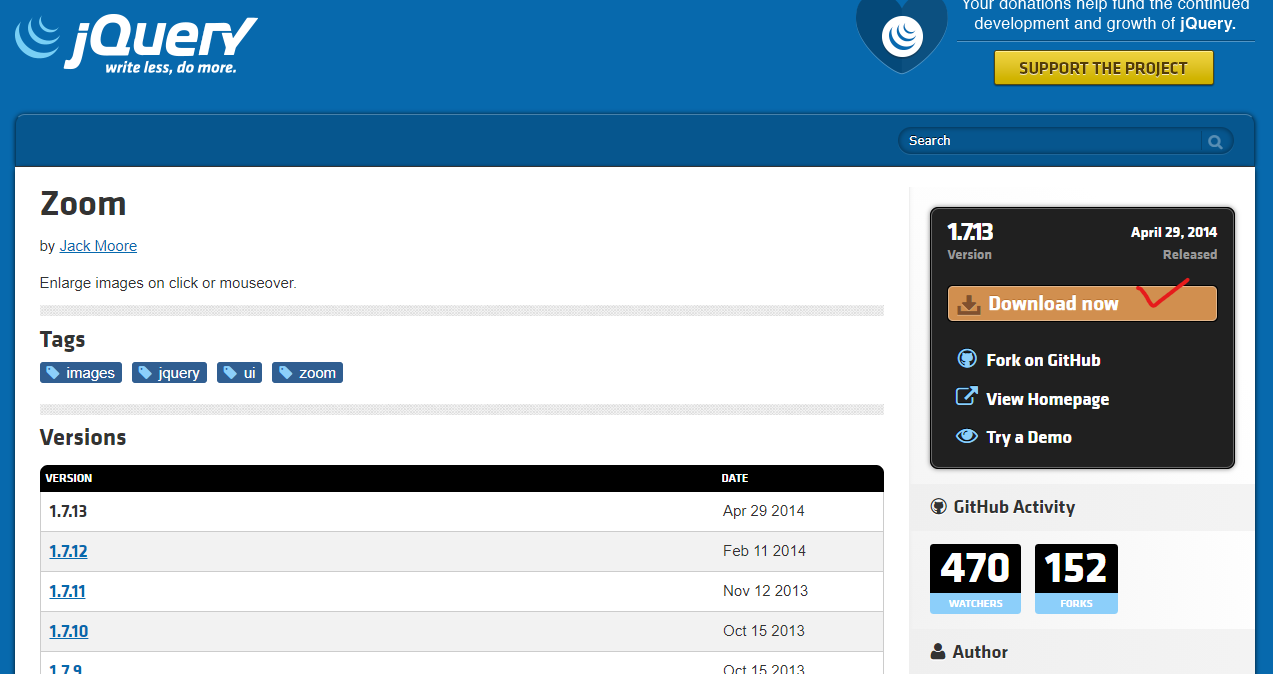Click the tag icon on jquery tag
The width and height of the screenshot is (1273, 674).
[145, 373]
